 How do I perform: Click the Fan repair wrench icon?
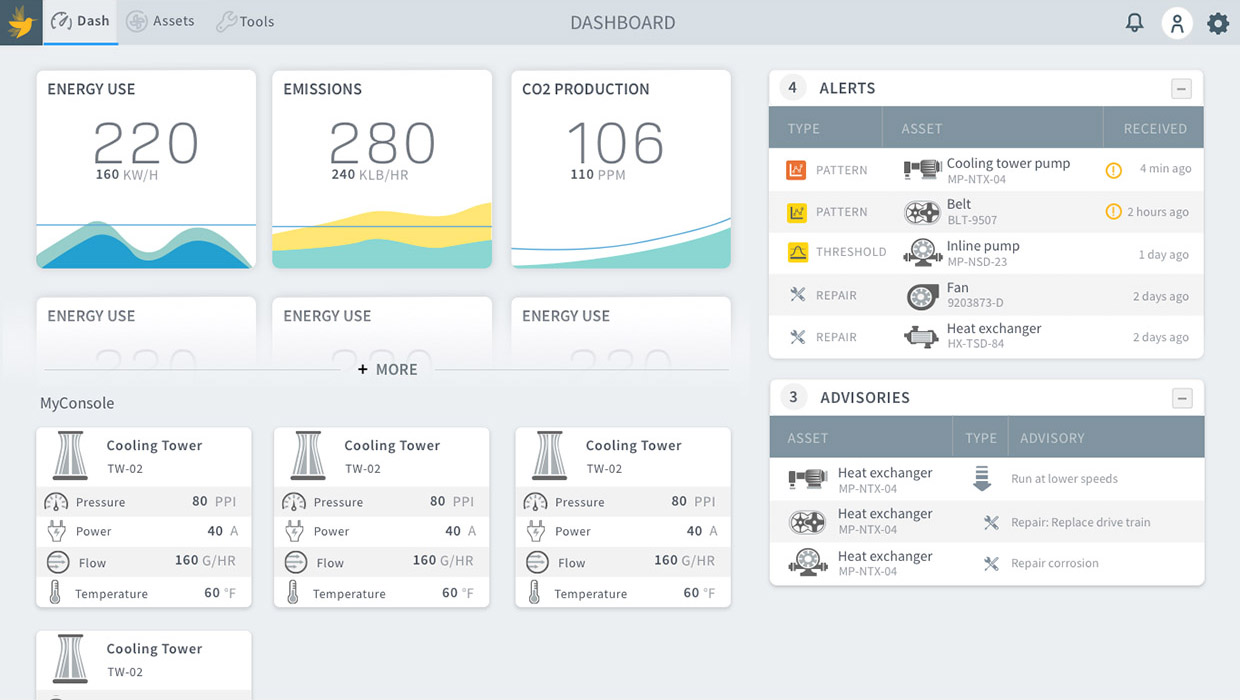pos(797,295)
